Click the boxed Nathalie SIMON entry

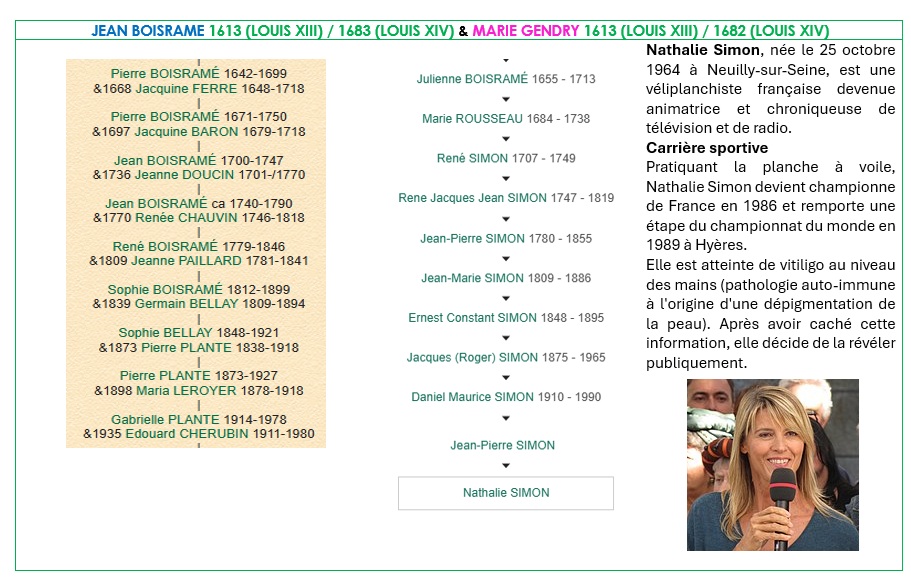click(x=506, y=493)
